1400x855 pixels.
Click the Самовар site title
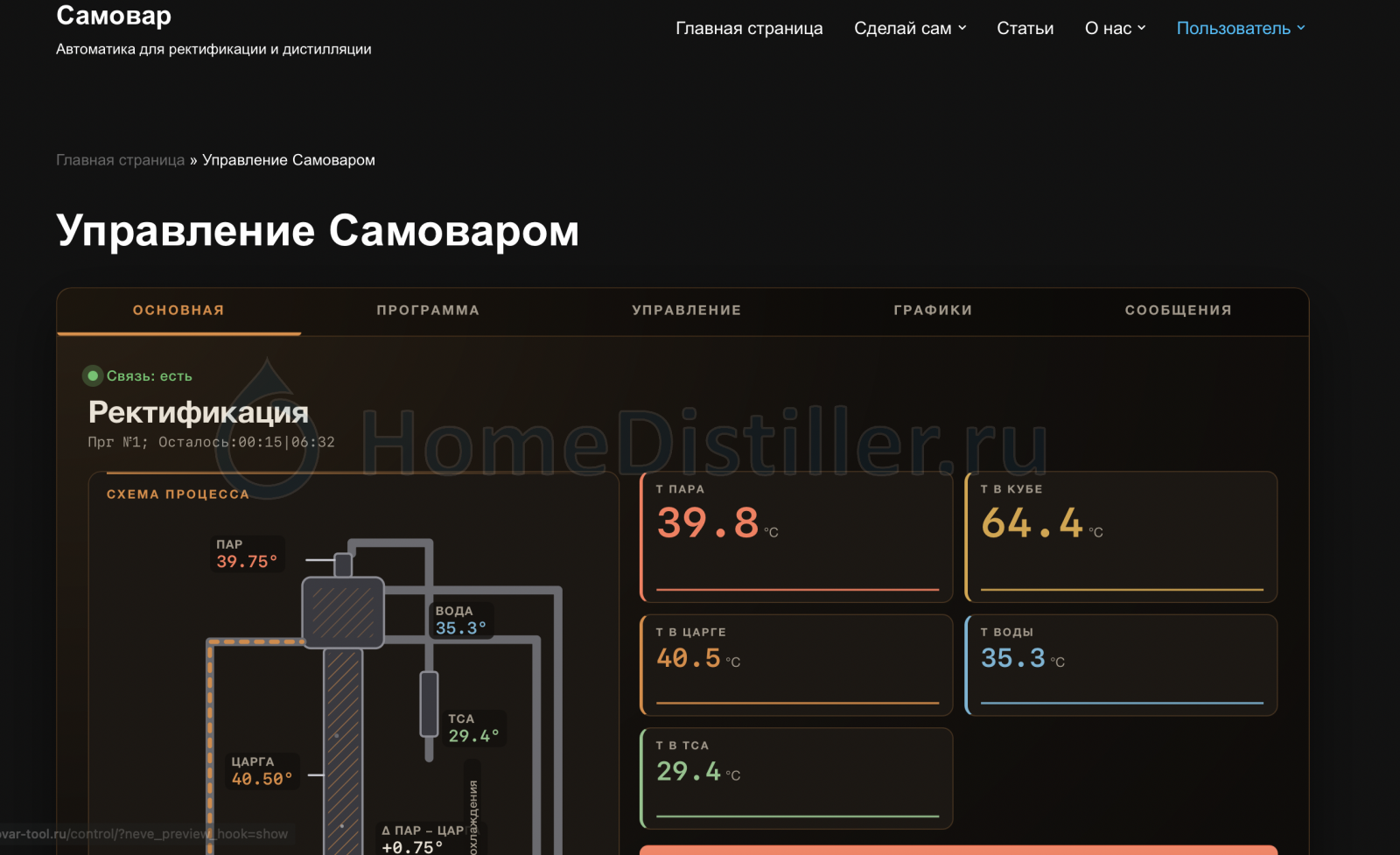pos(114,15)
